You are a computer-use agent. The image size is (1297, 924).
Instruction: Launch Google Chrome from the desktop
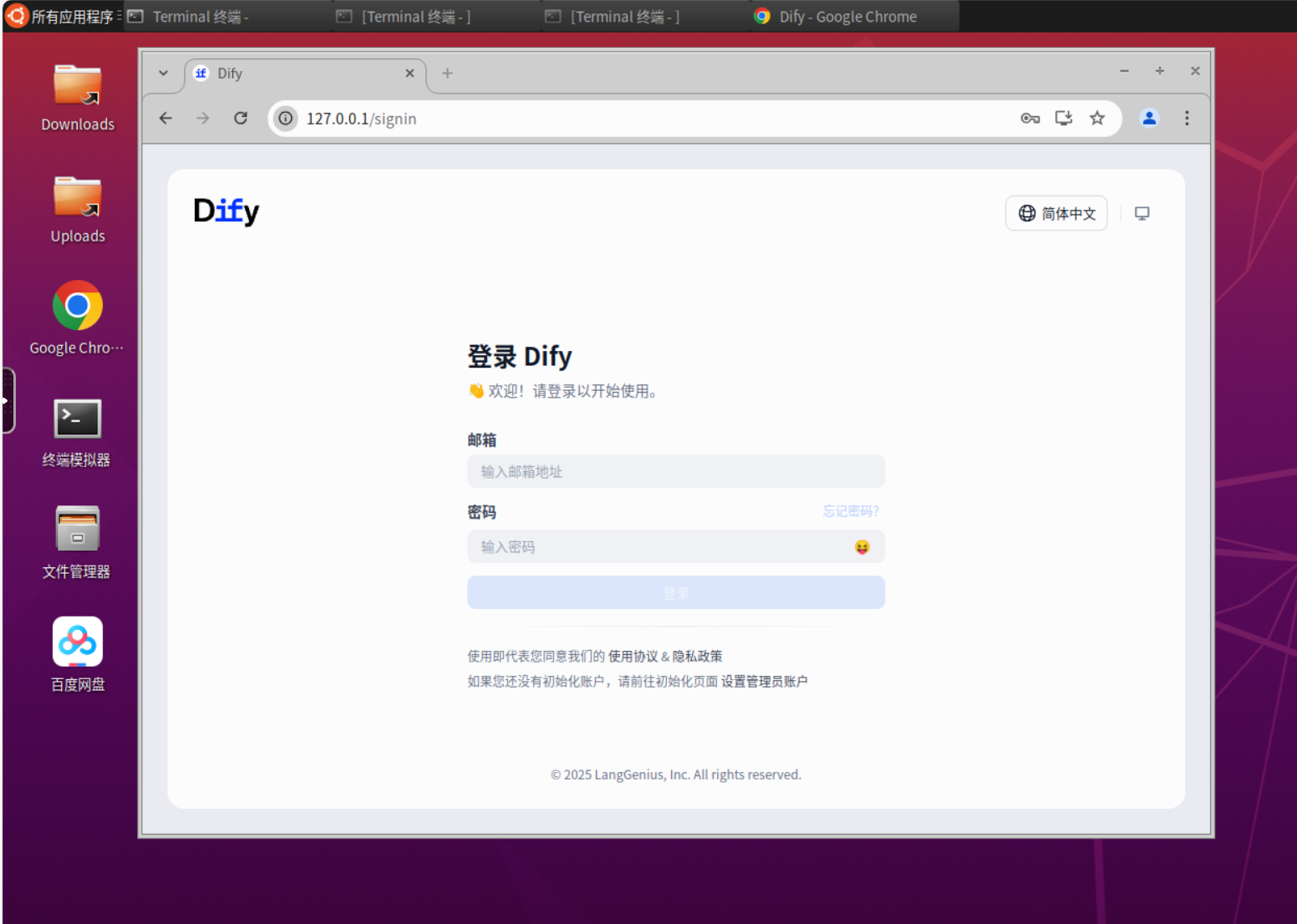tap(77, 318)
